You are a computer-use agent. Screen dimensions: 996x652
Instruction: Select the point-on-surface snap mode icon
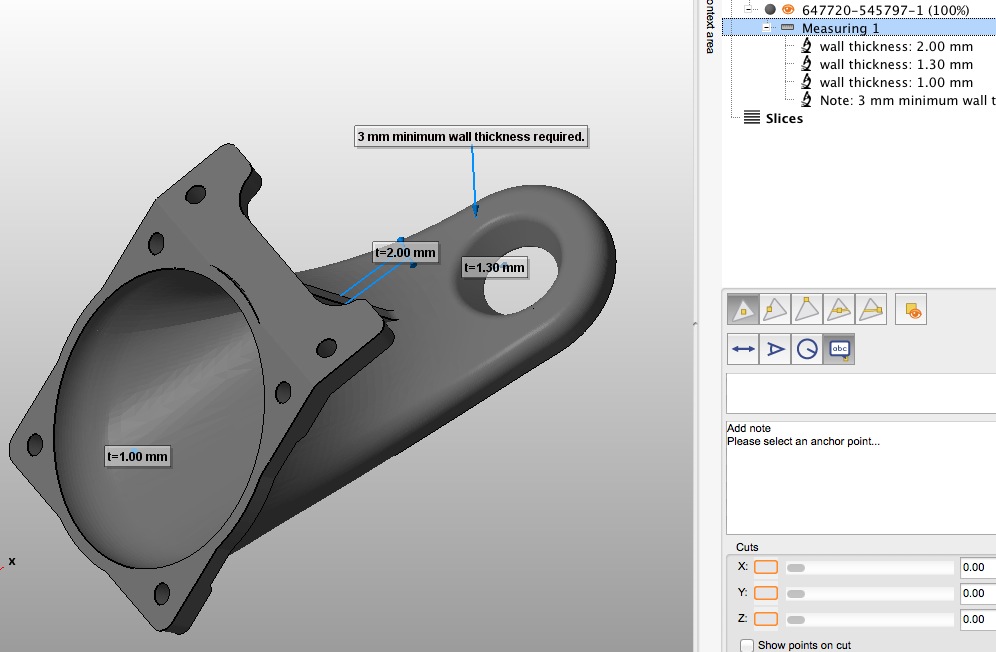pos(743,311)
